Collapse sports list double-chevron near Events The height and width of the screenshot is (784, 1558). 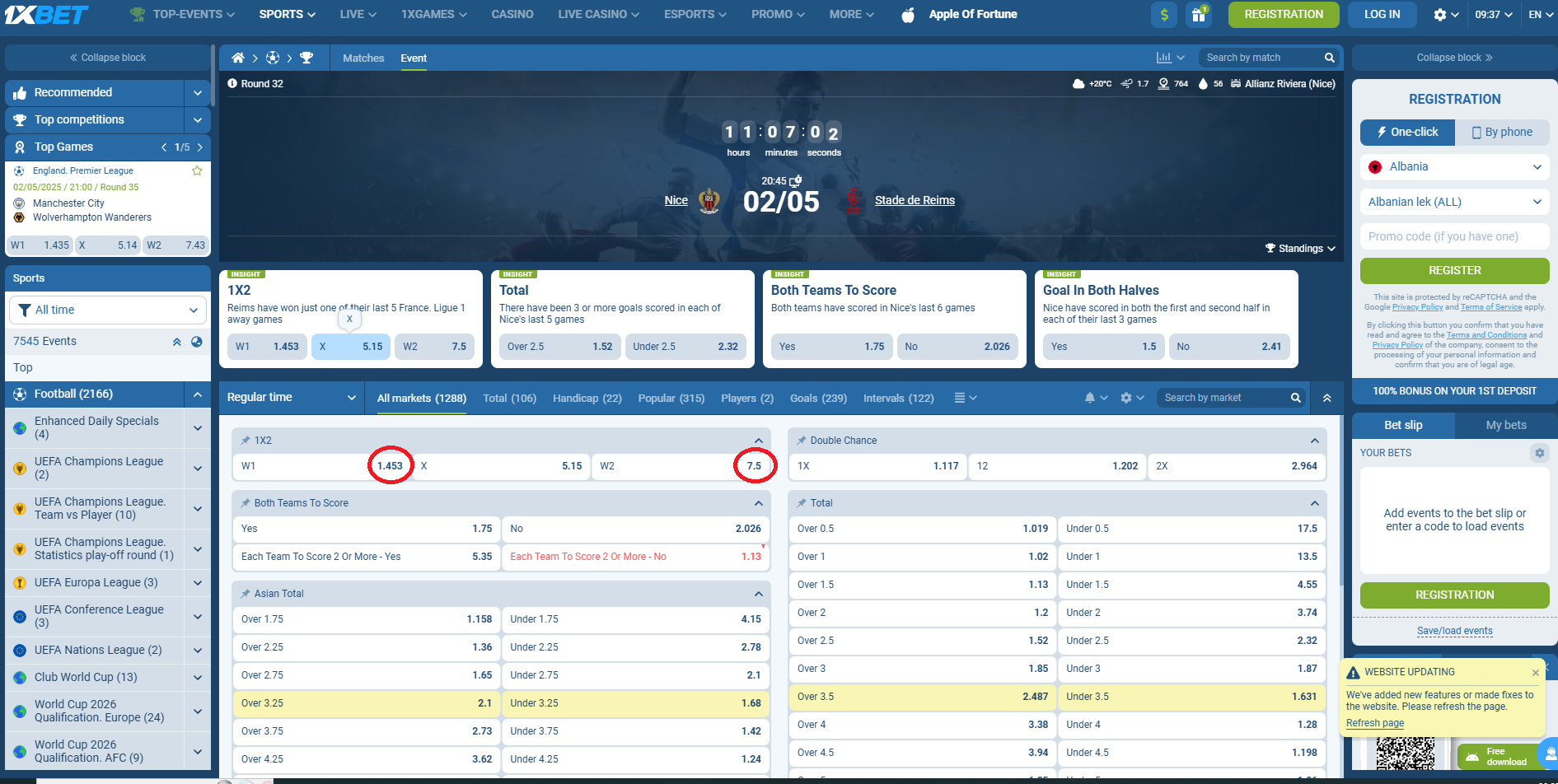tap(176, 342)
